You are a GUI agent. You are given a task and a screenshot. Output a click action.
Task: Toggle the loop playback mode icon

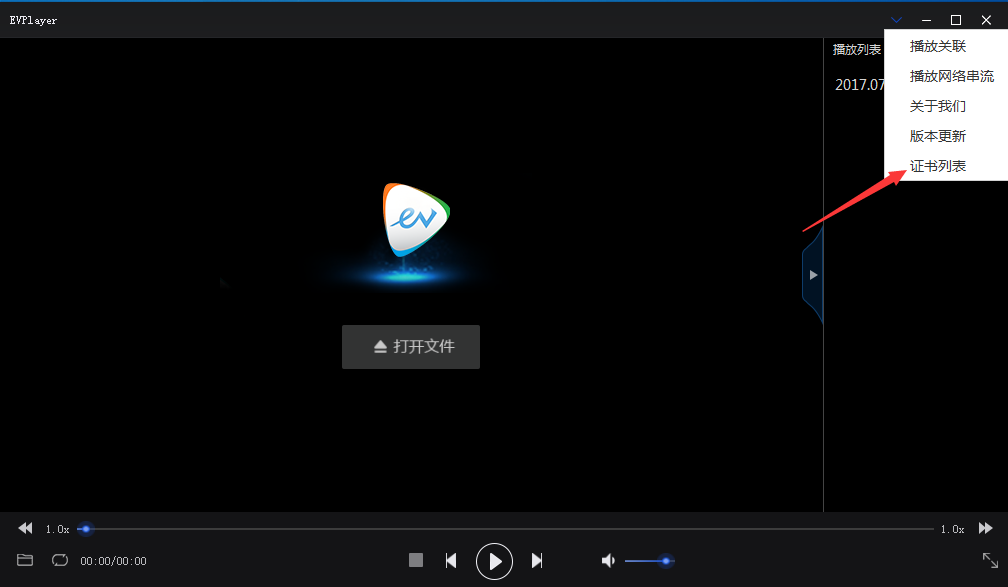click(60, 560)
